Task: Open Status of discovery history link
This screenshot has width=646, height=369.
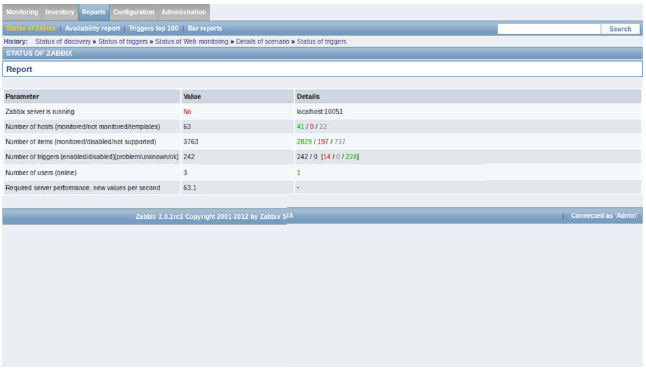Action: coord(63,42)
